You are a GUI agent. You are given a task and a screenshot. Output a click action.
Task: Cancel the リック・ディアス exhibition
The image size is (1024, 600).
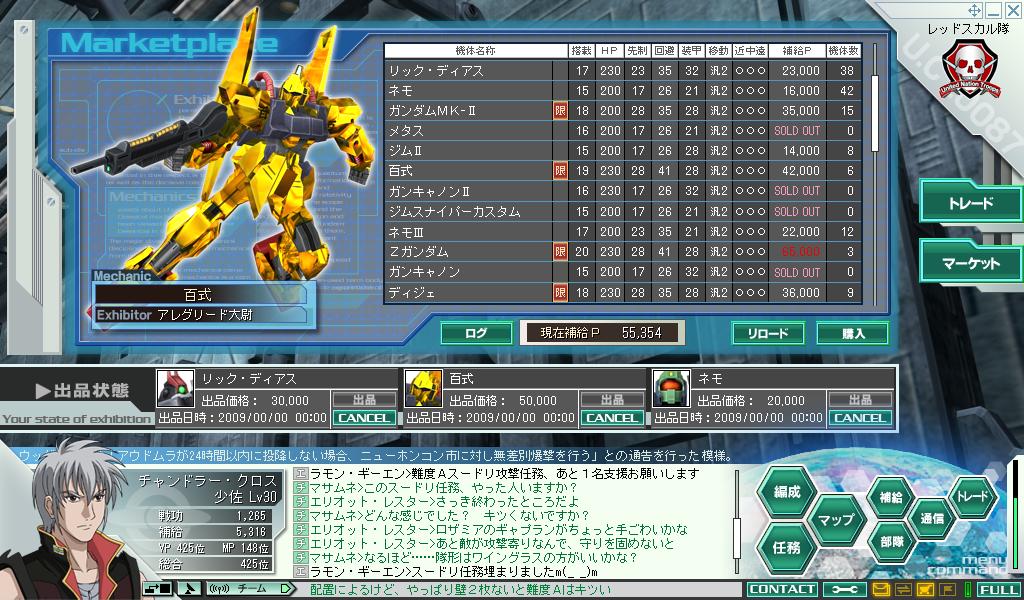coord(364,418)
